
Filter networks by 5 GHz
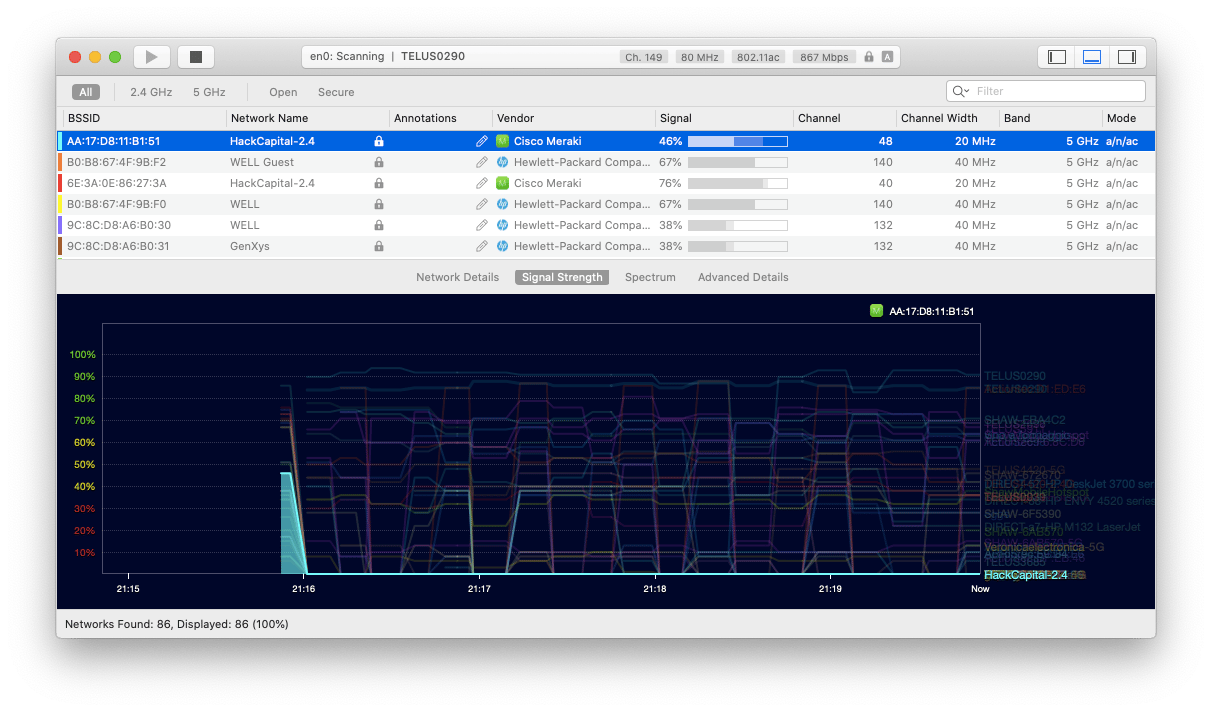(x=209, y=92)
